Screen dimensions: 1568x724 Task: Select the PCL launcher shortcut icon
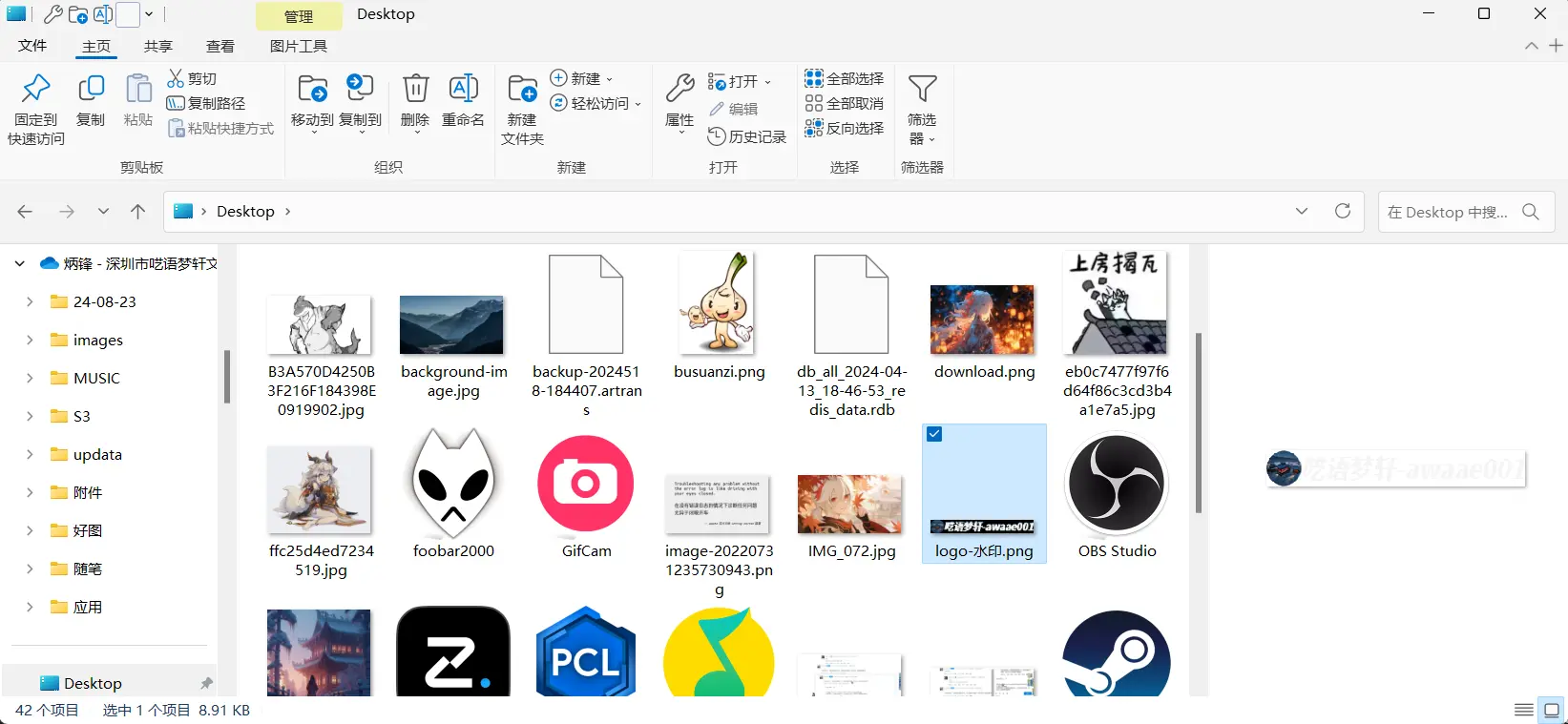coord(586,652)
